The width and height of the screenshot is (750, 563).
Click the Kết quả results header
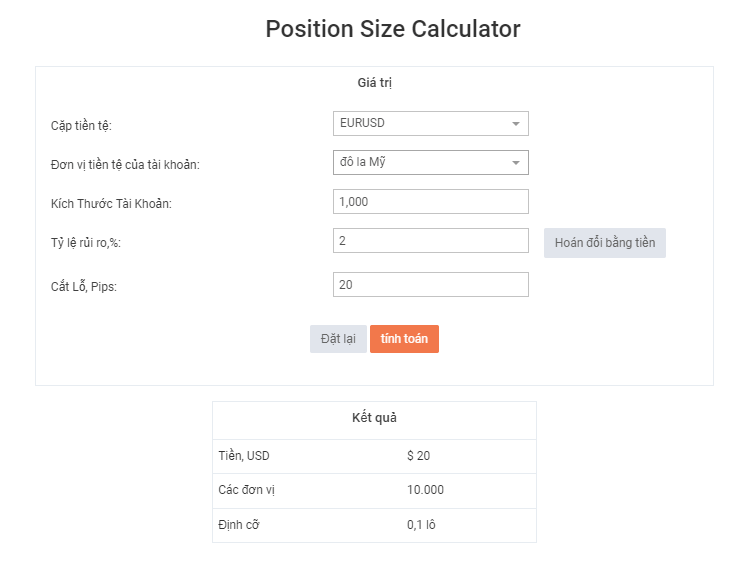coord(374,418)
